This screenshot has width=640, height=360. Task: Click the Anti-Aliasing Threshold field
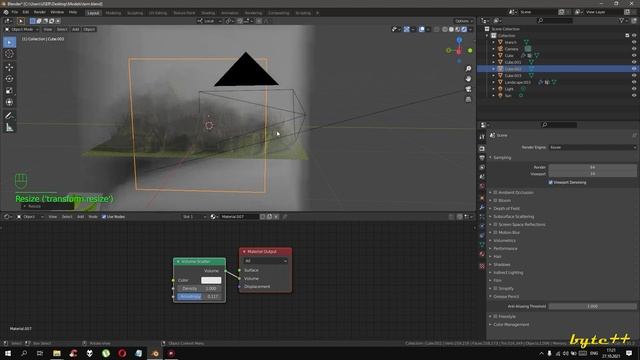click(x=593, y=306)
